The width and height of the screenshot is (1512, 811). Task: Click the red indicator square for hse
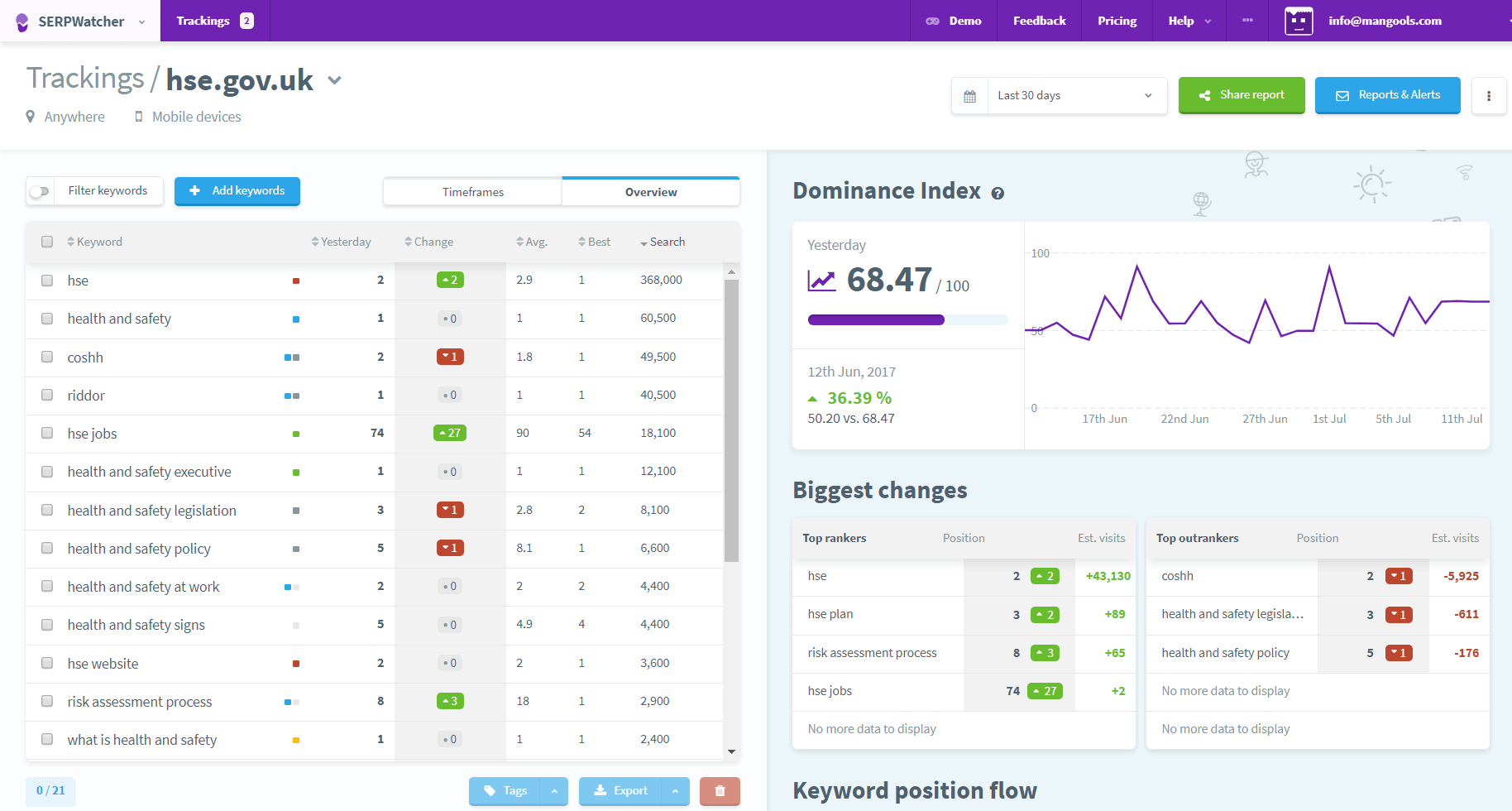[296, 281]
